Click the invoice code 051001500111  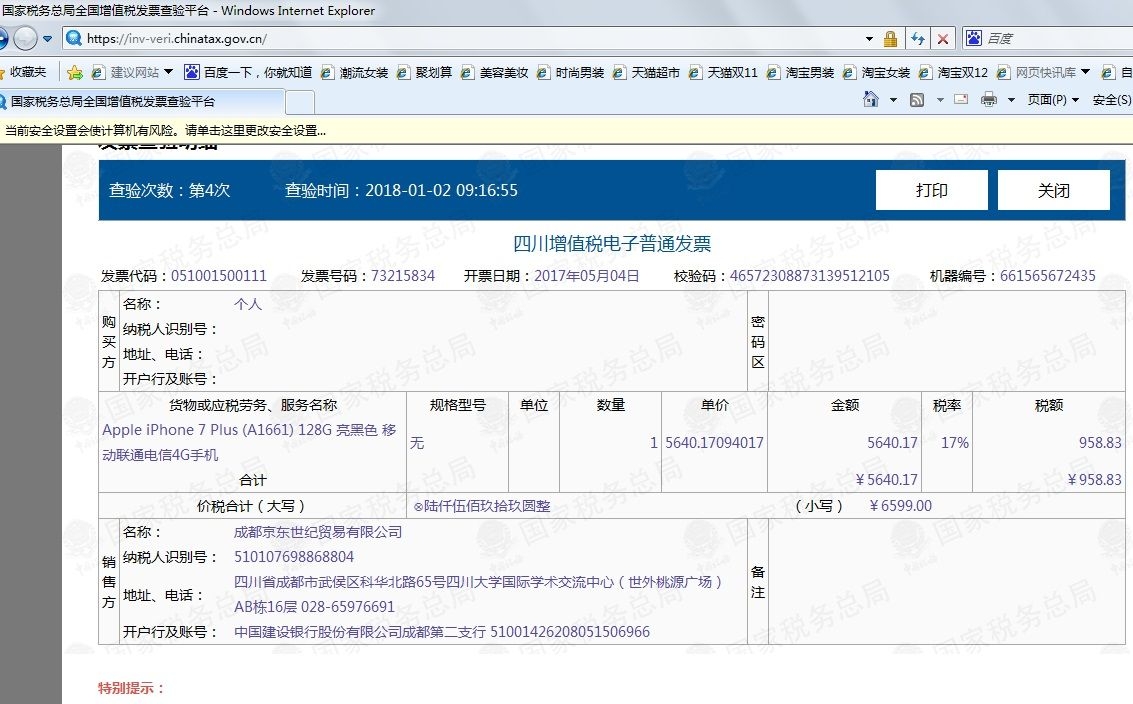coord(219,276)
